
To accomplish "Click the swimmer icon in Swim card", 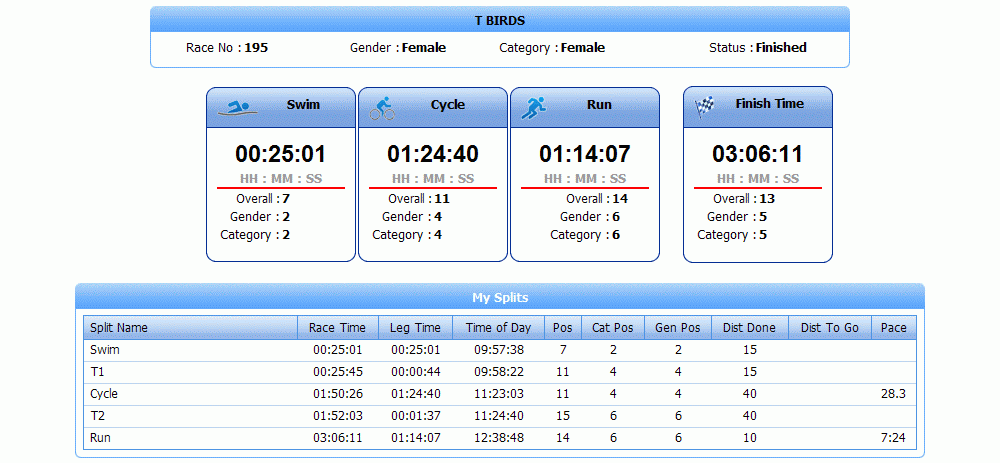I will (x=237, y=106).
